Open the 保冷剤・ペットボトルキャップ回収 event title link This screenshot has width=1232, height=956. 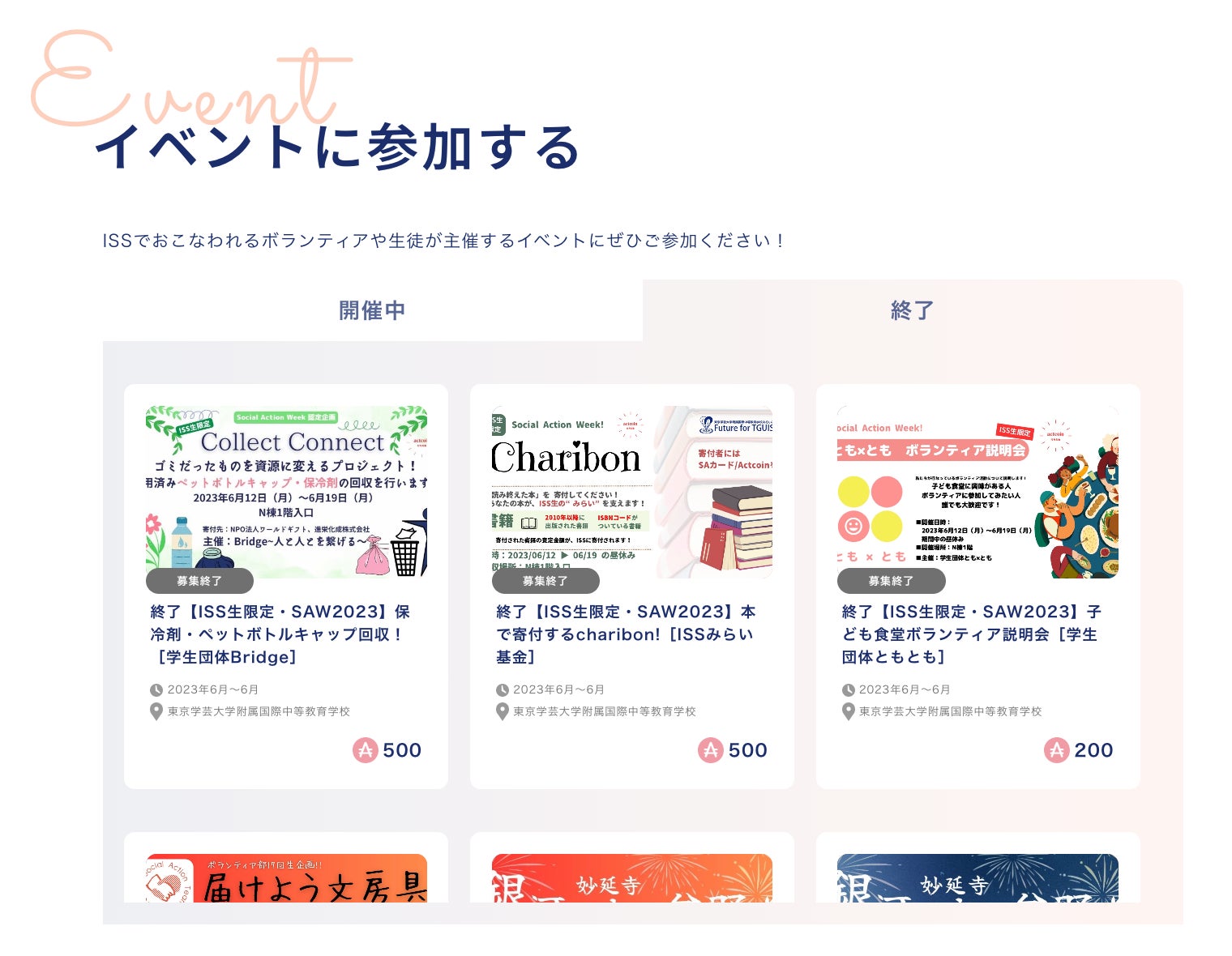(x=280, y=634)
